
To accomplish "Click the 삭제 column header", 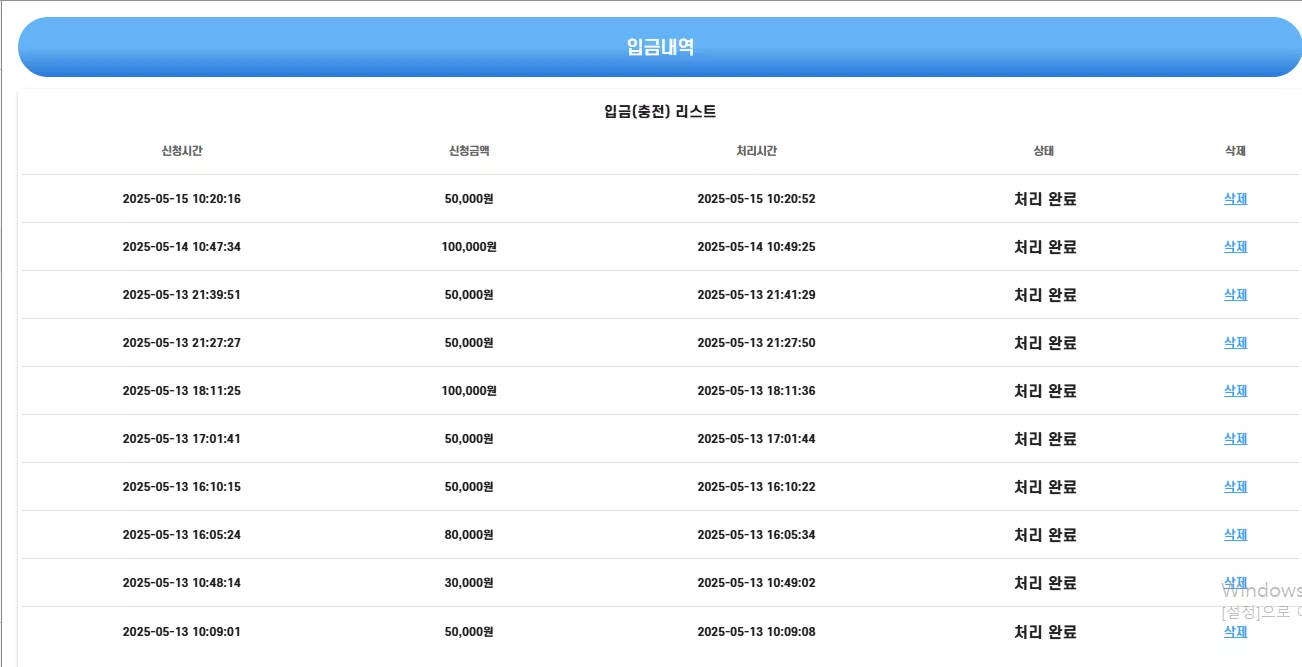I will point(1235,151).
